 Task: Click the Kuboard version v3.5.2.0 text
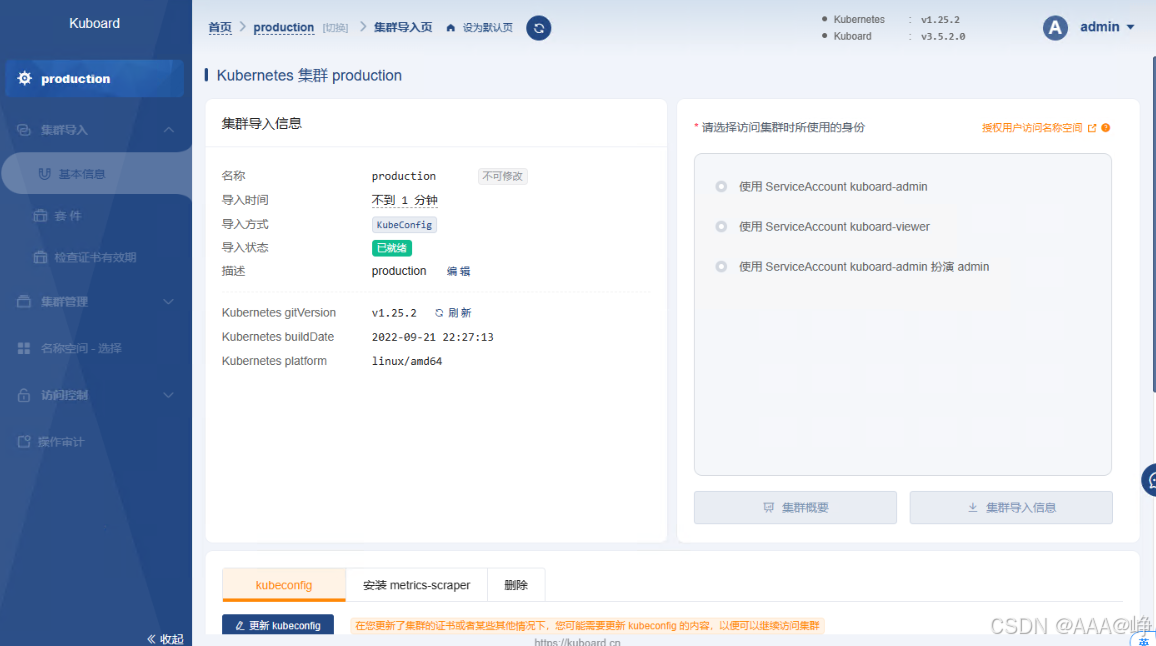point(943,36)
